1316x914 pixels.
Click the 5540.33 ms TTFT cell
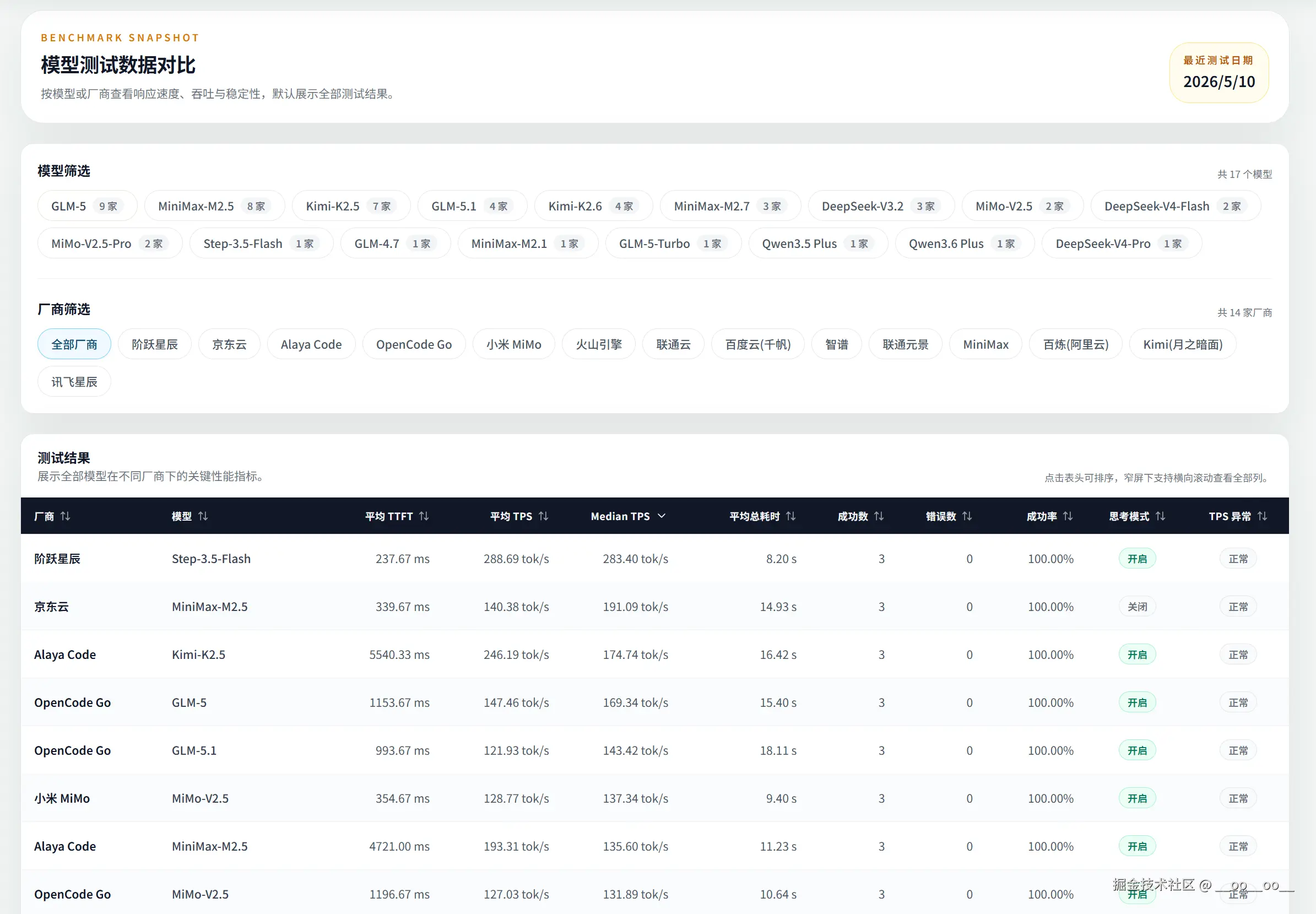pos(399,655)
